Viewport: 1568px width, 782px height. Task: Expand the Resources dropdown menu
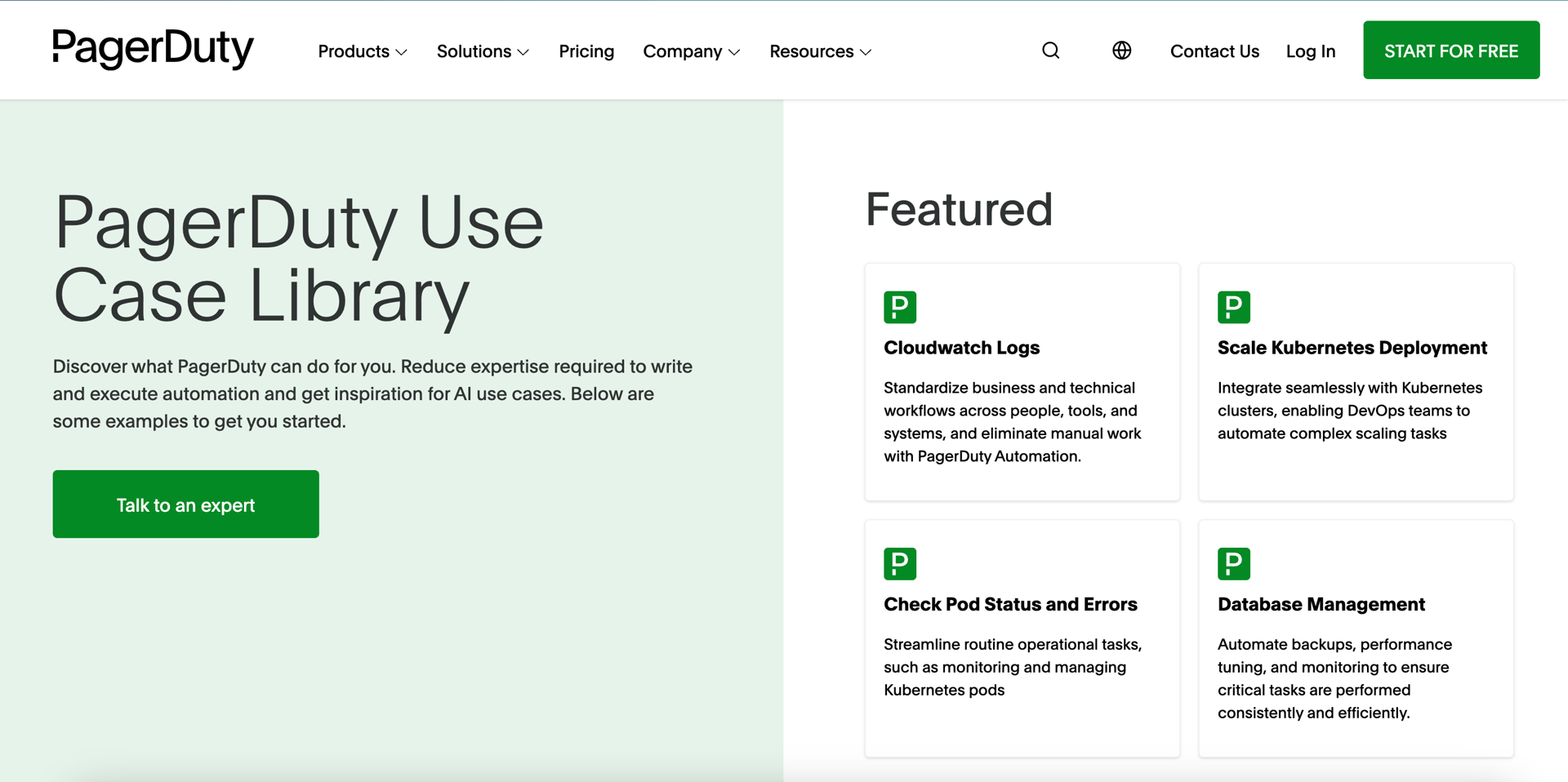820,51
